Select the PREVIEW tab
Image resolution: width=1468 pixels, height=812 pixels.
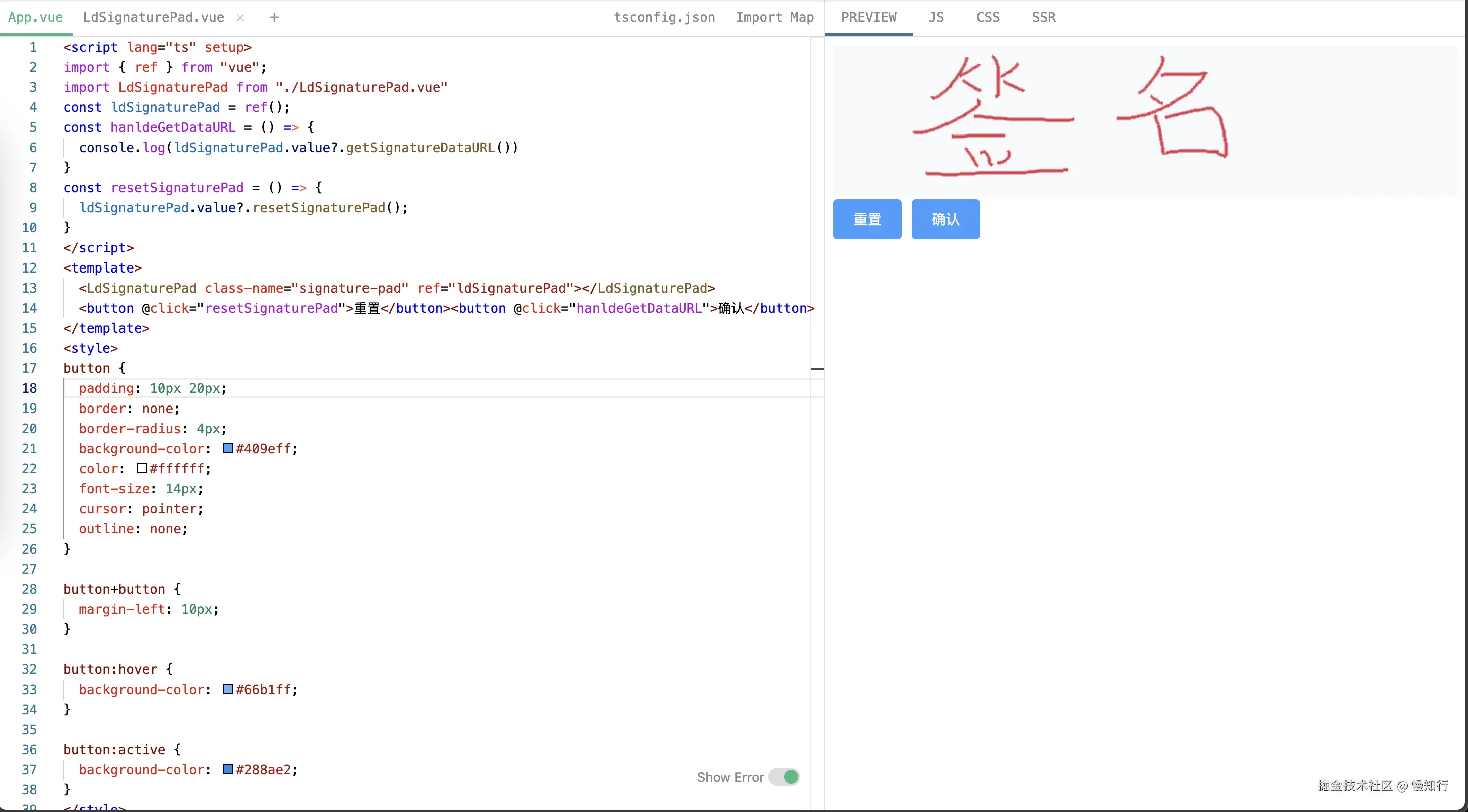pyautogui.click(x=869, y=18)
